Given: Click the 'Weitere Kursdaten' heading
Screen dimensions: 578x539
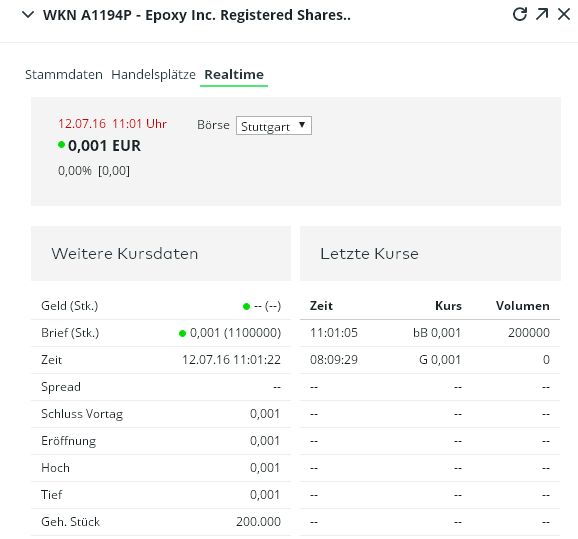Looking at the screenshot, I should point(125,254).
